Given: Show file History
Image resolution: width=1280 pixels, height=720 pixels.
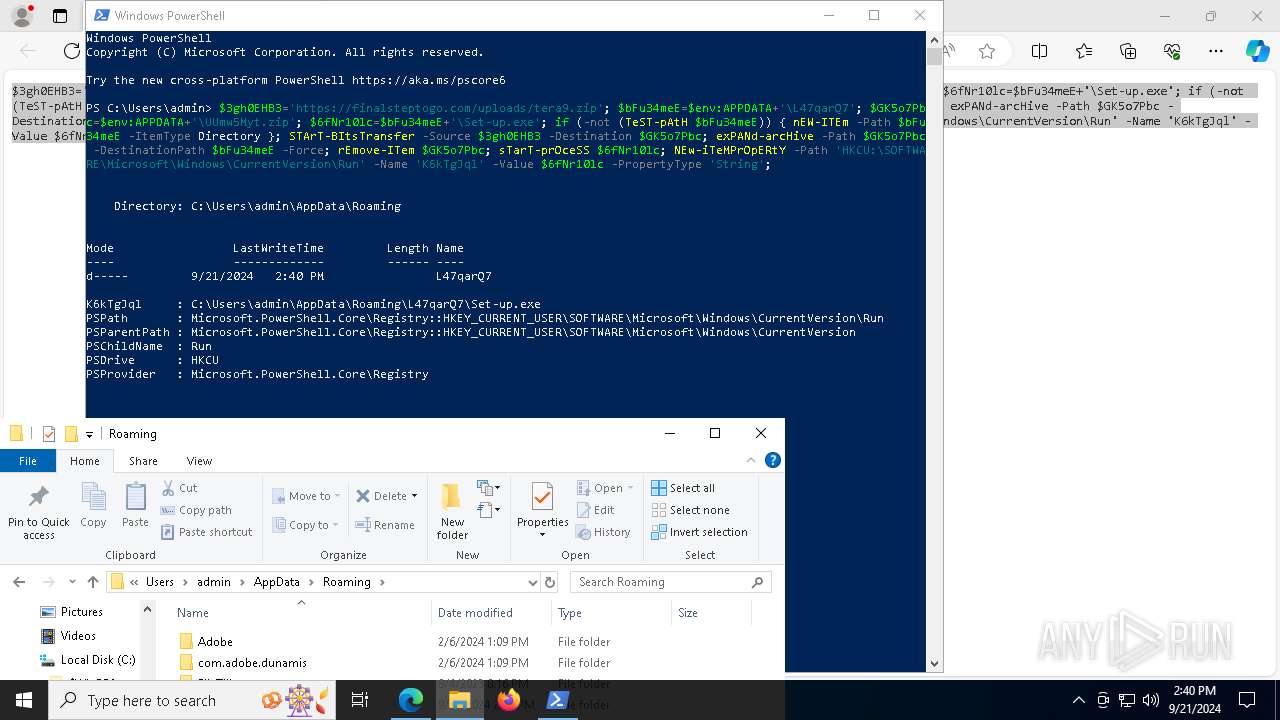Looking at the screenshot, I should click(603, 532).
